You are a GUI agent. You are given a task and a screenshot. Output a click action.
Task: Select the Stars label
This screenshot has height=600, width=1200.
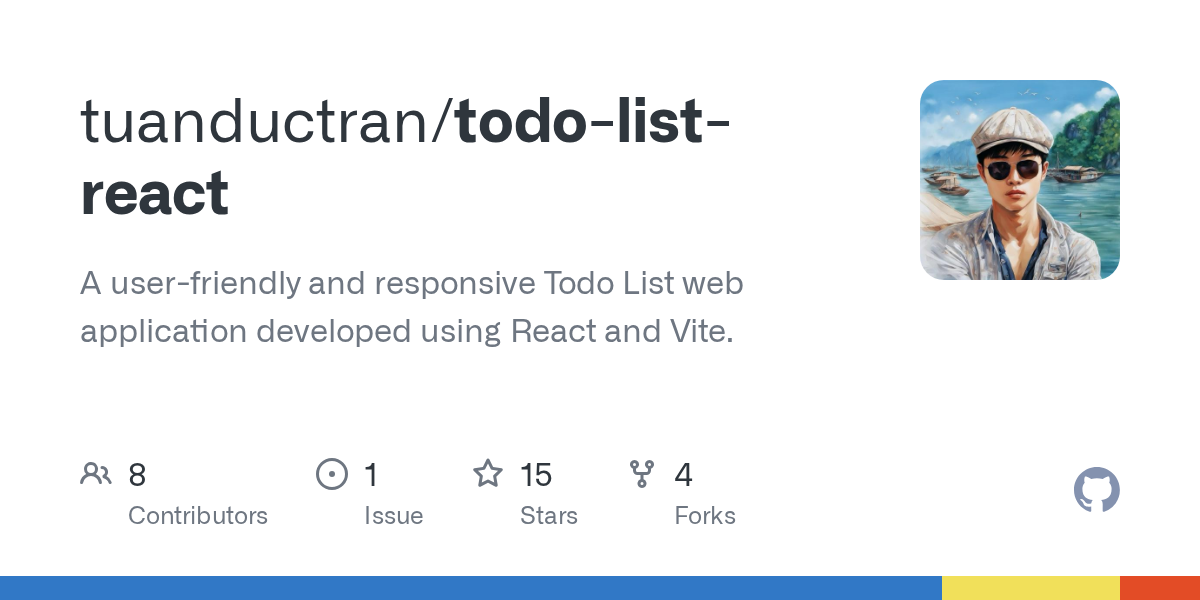(549, 516)
